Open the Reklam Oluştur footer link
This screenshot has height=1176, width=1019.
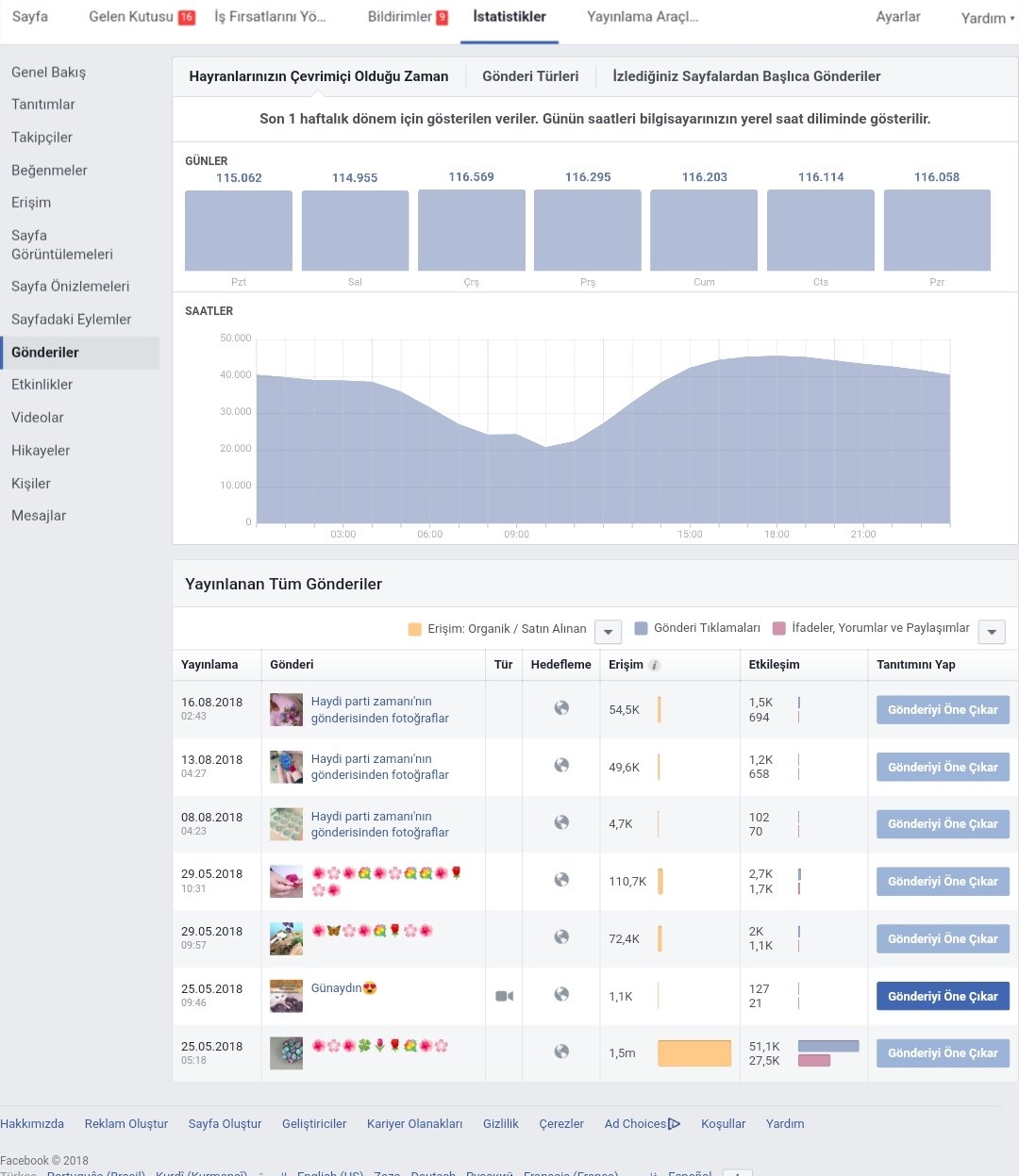(x=126, y=1124)
